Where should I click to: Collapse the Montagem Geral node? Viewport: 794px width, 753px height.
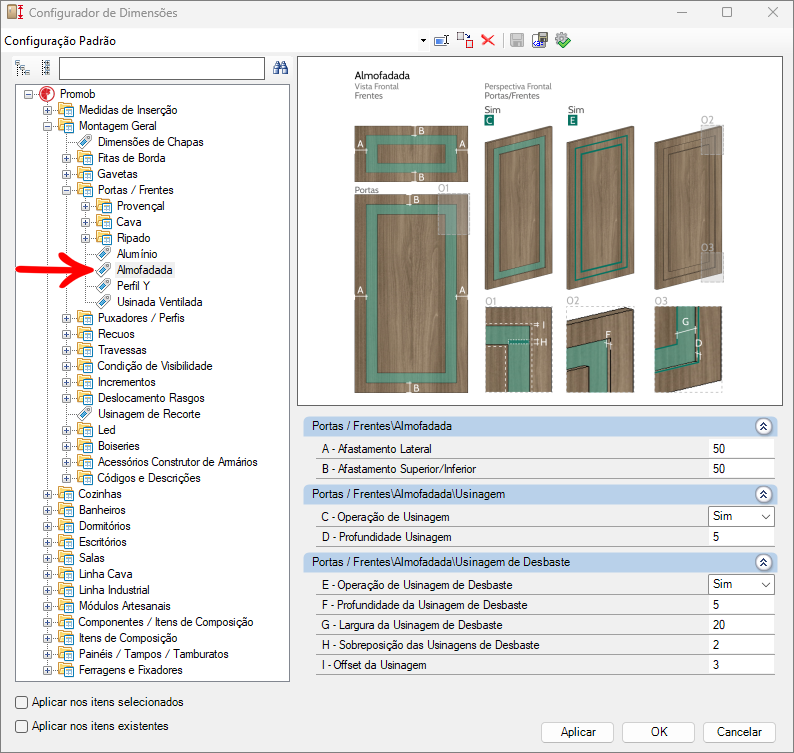click(x=48, y=126)
